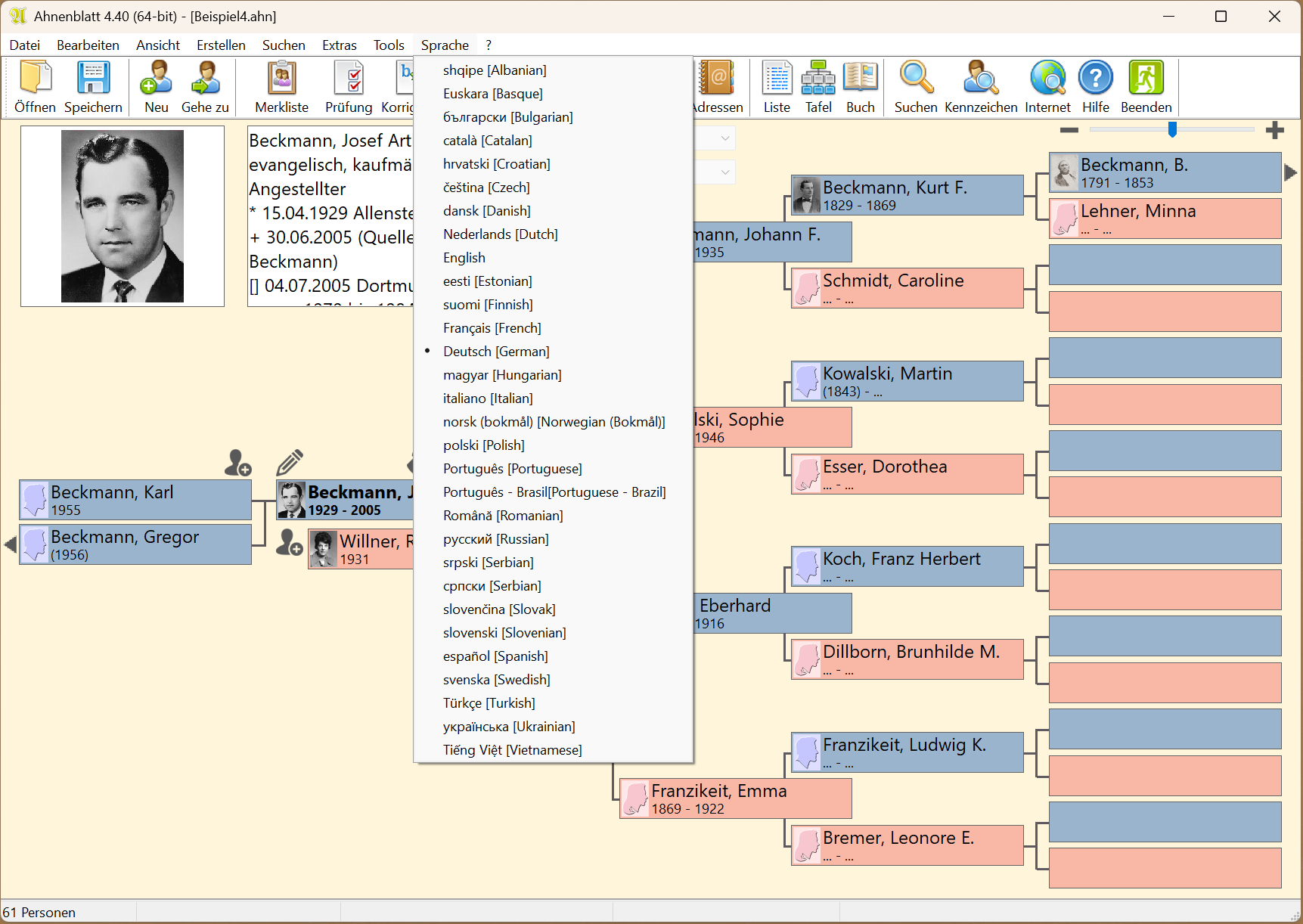1303x924 pixels.
Task: Switch language to Français [French]
Action: click(492, 328)
